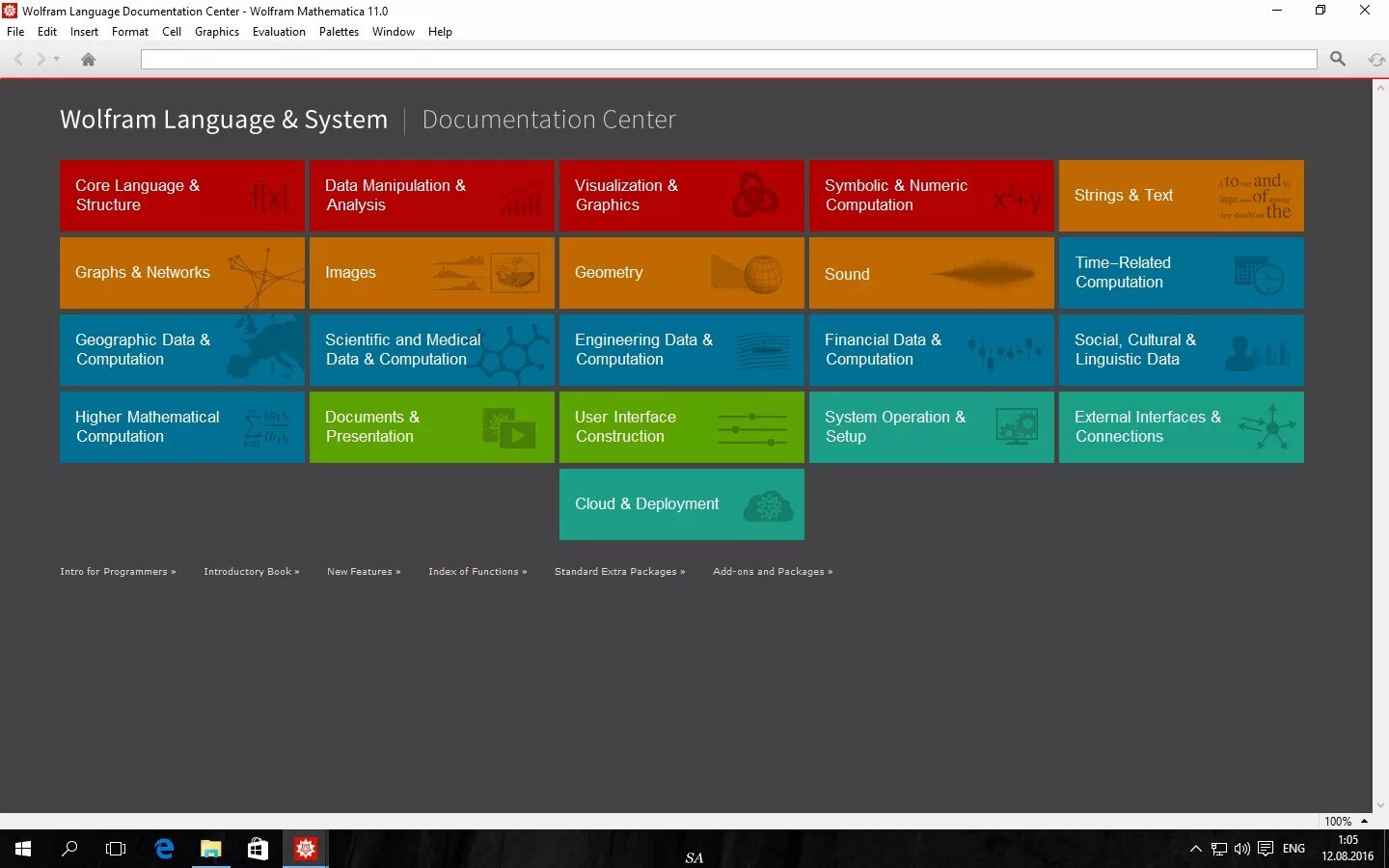This screenshot has height=868, width=1389.
Task: Open Geographic Data & Computation tile
Action: click(182, 350)
